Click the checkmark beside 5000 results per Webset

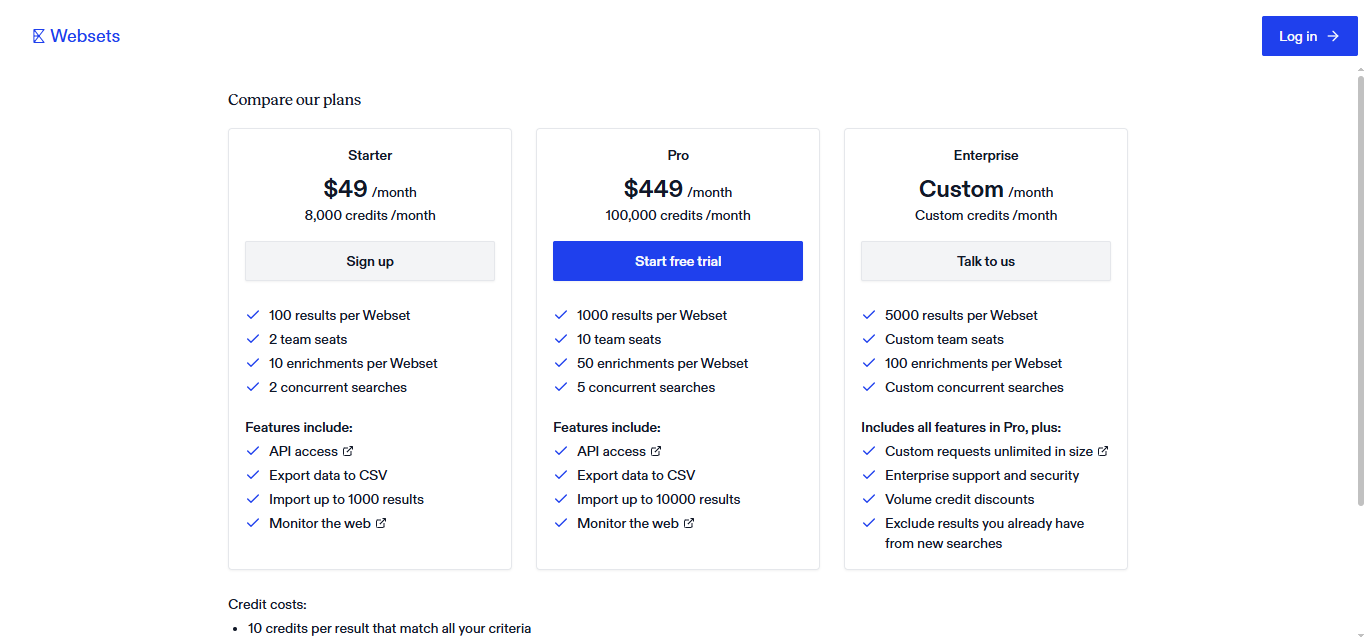click(868, 314)
